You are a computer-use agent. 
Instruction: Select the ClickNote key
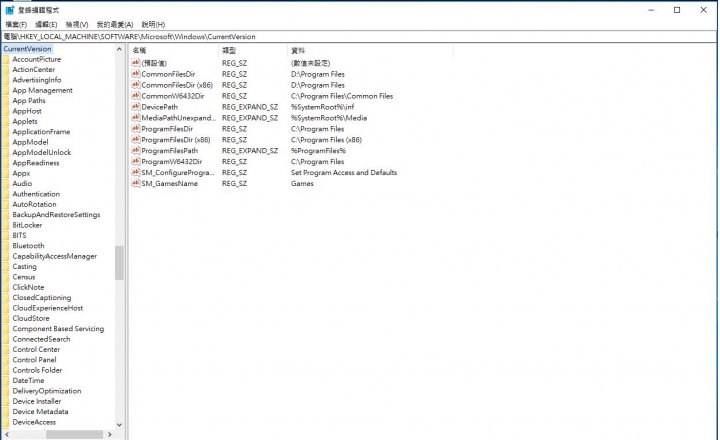(28, 287)
